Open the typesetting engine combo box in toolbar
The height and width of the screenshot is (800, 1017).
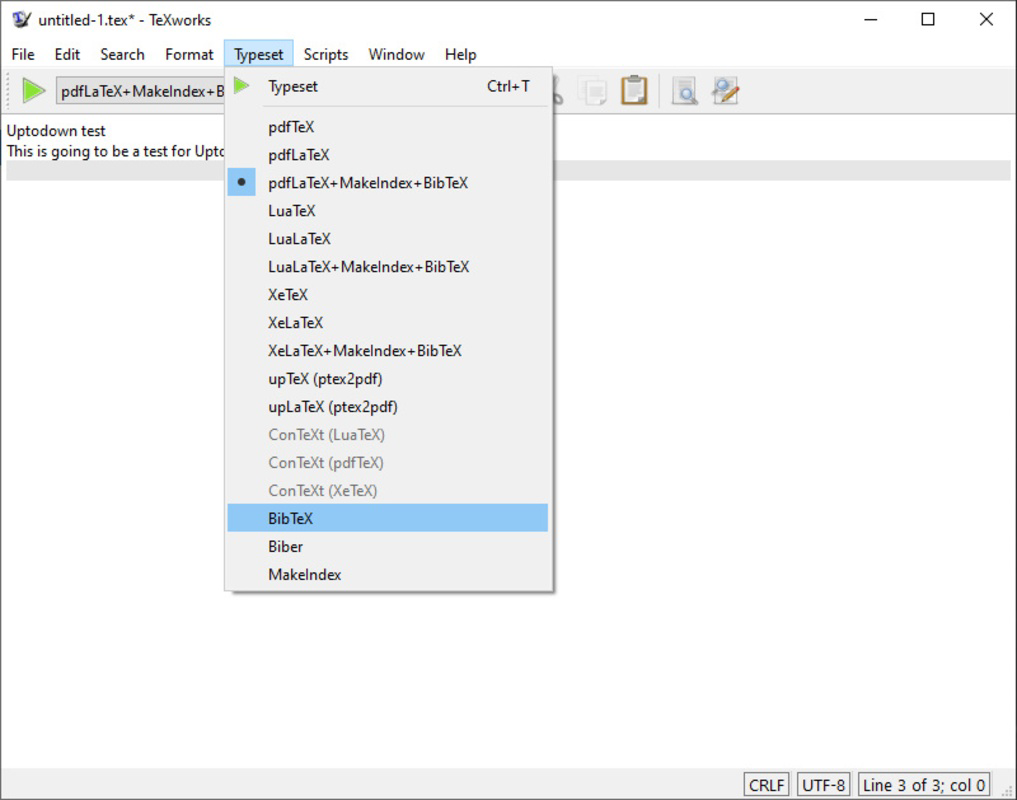coord(140,91)
